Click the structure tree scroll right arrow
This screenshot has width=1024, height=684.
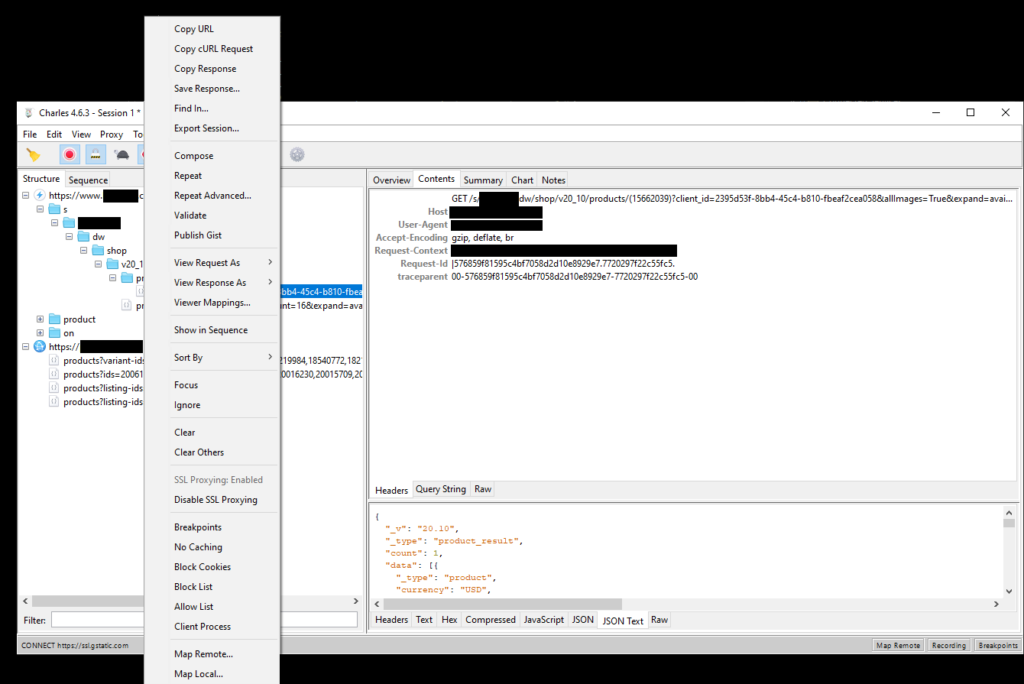pos(356,601)
